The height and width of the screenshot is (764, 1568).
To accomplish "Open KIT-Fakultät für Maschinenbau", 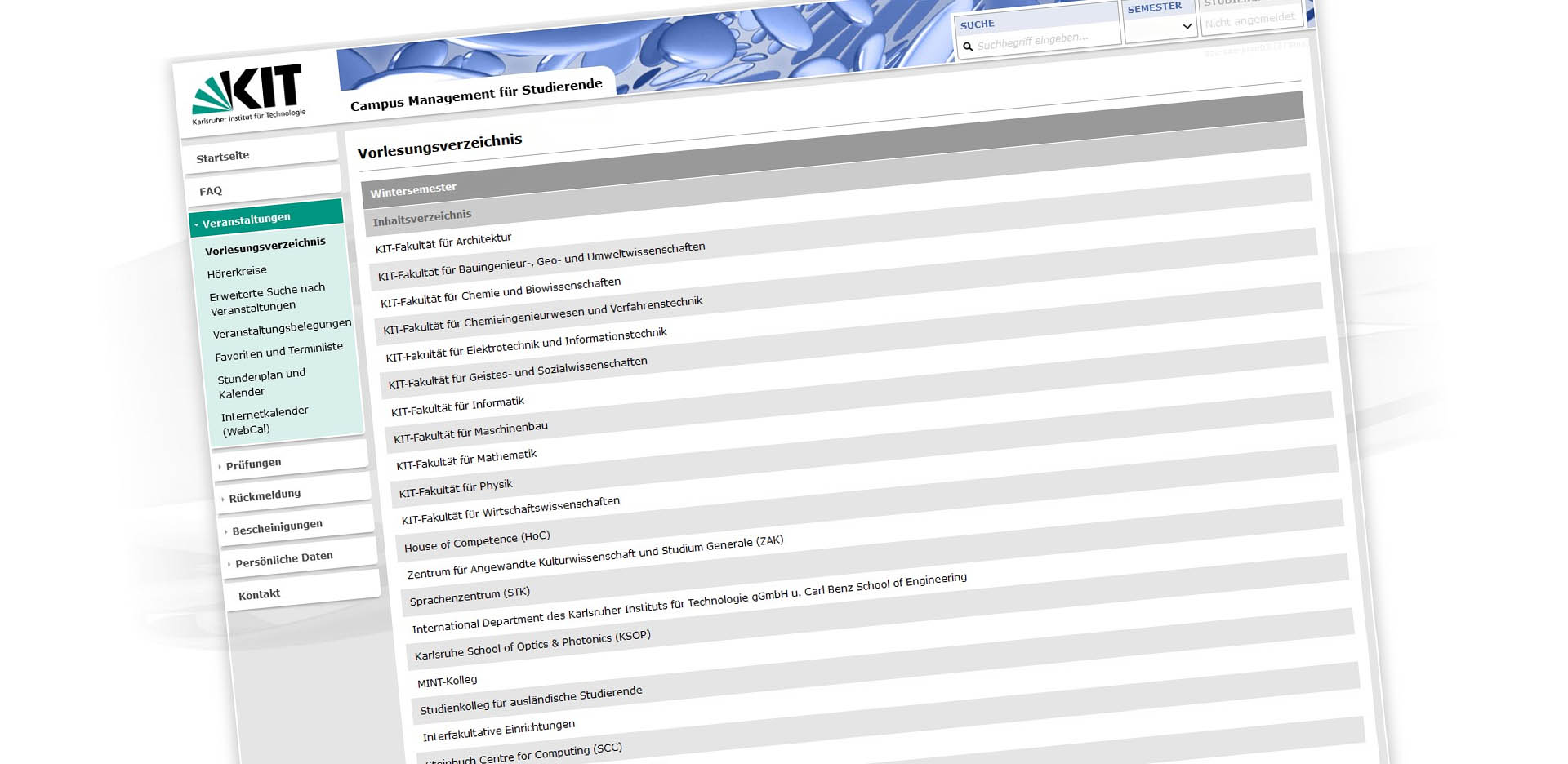I will (470, 433).
